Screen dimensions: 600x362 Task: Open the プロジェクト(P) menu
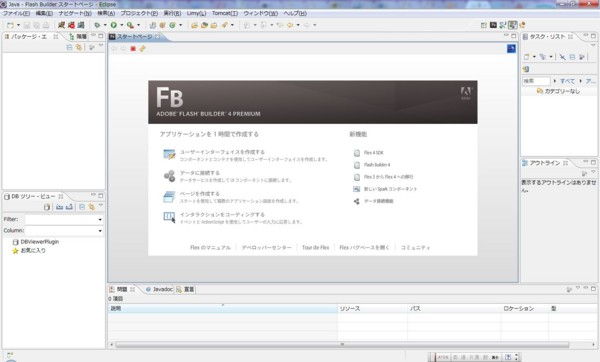point(139,13)
